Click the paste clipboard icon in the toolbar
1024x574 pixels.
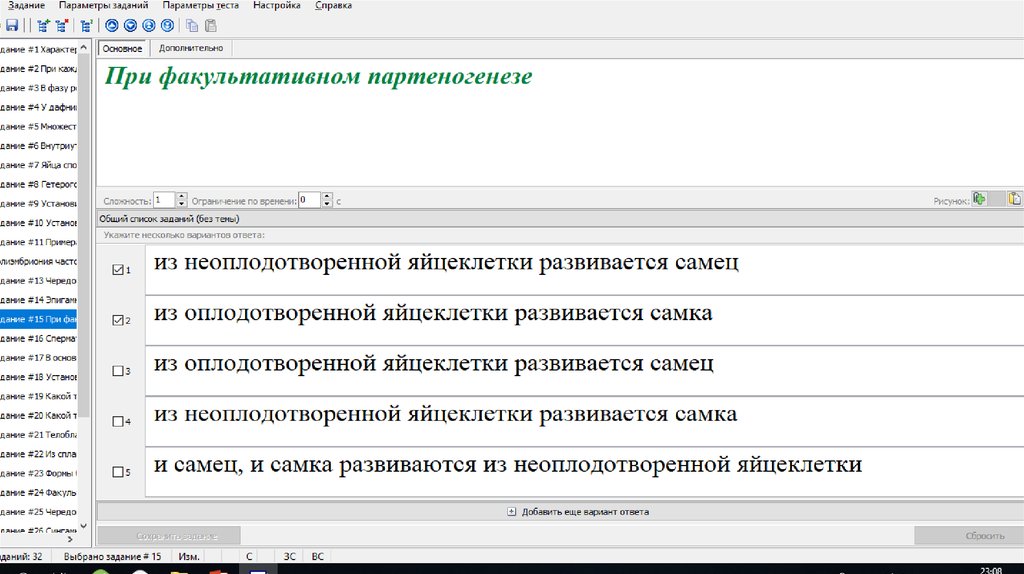[210, 26]
